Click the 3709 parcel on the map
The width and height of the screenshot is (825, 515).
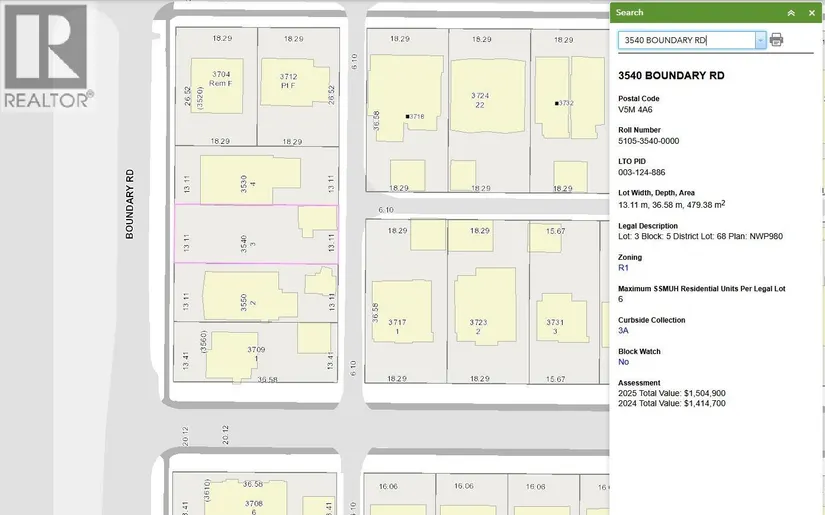click(254, 353)
